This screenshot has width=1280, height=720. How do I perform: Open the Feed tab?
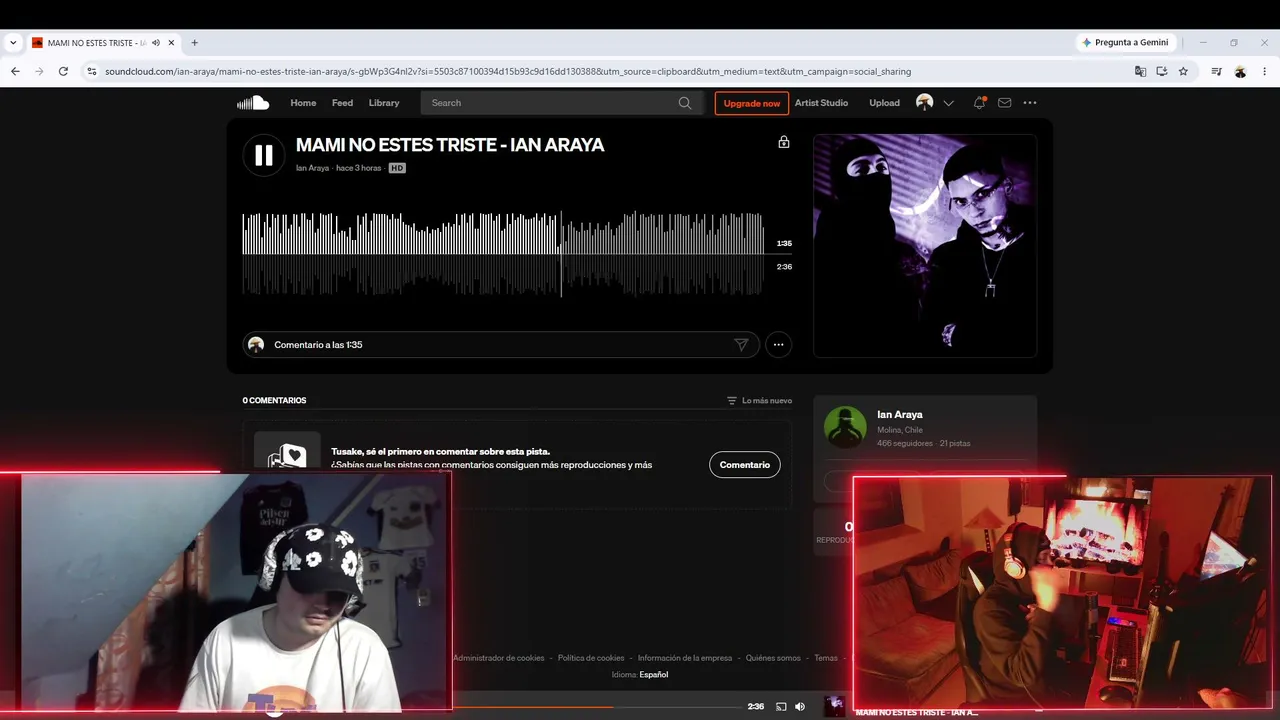pyautogui.click(x=342, y=103)
